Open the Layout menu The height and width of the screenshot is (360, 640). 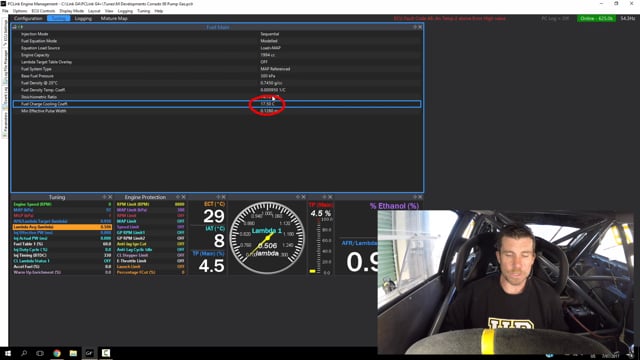[94, 11]
